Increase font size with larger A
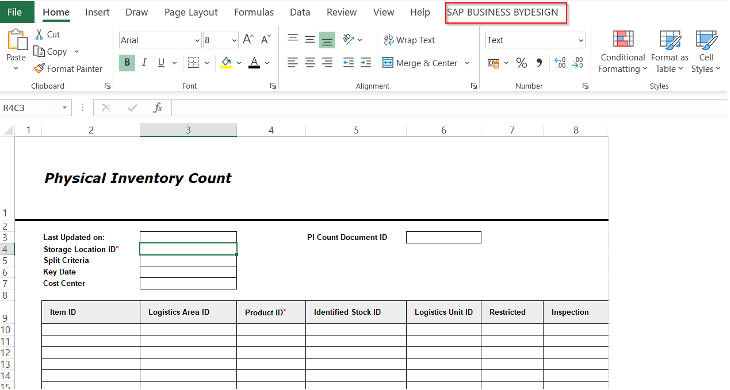The height and width of the screenshot is (390, 730). coord(248,40)
